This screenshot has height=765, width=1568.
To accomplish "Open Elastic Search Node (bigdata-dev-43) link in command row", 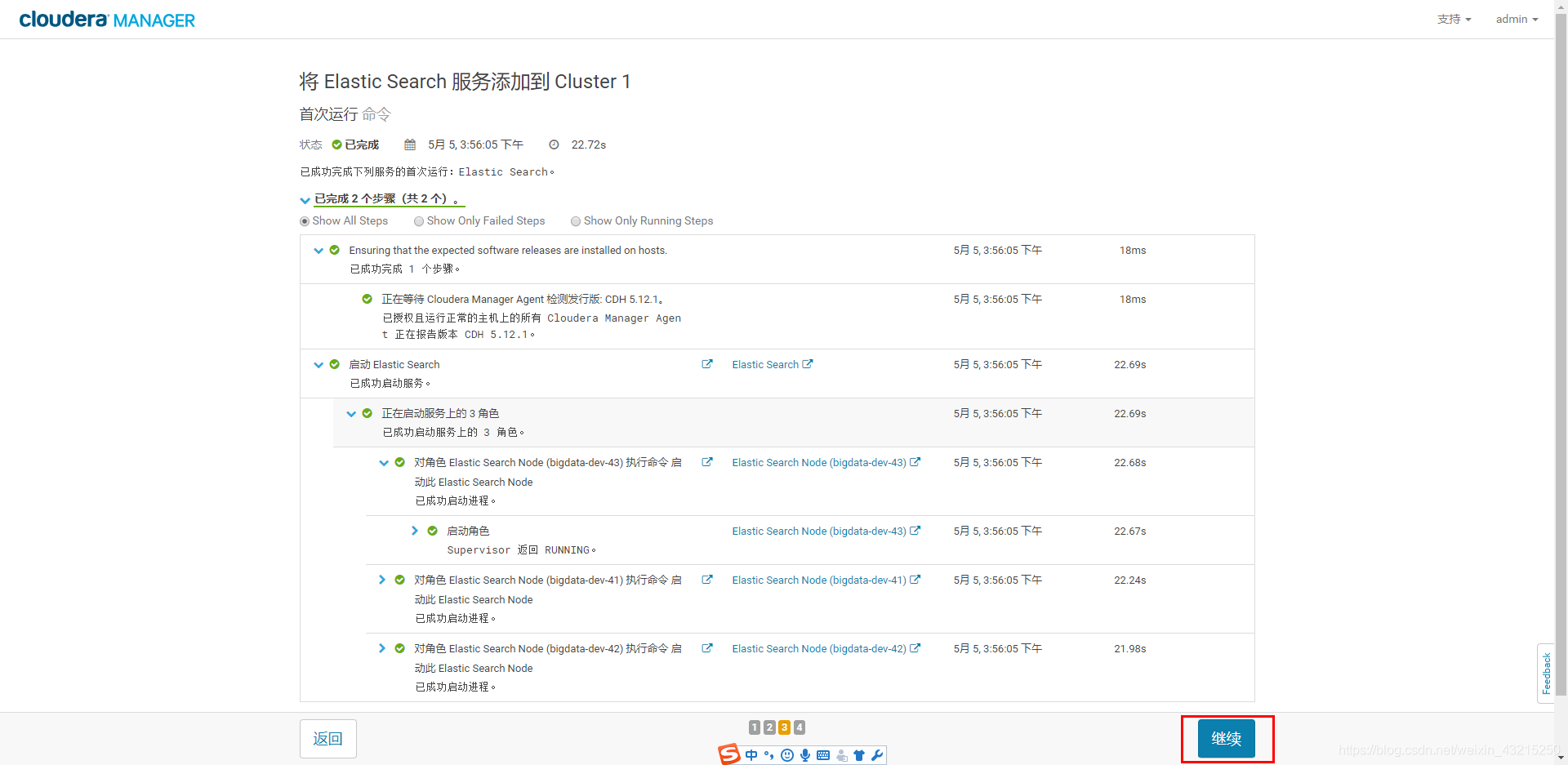I will point(819,463).
